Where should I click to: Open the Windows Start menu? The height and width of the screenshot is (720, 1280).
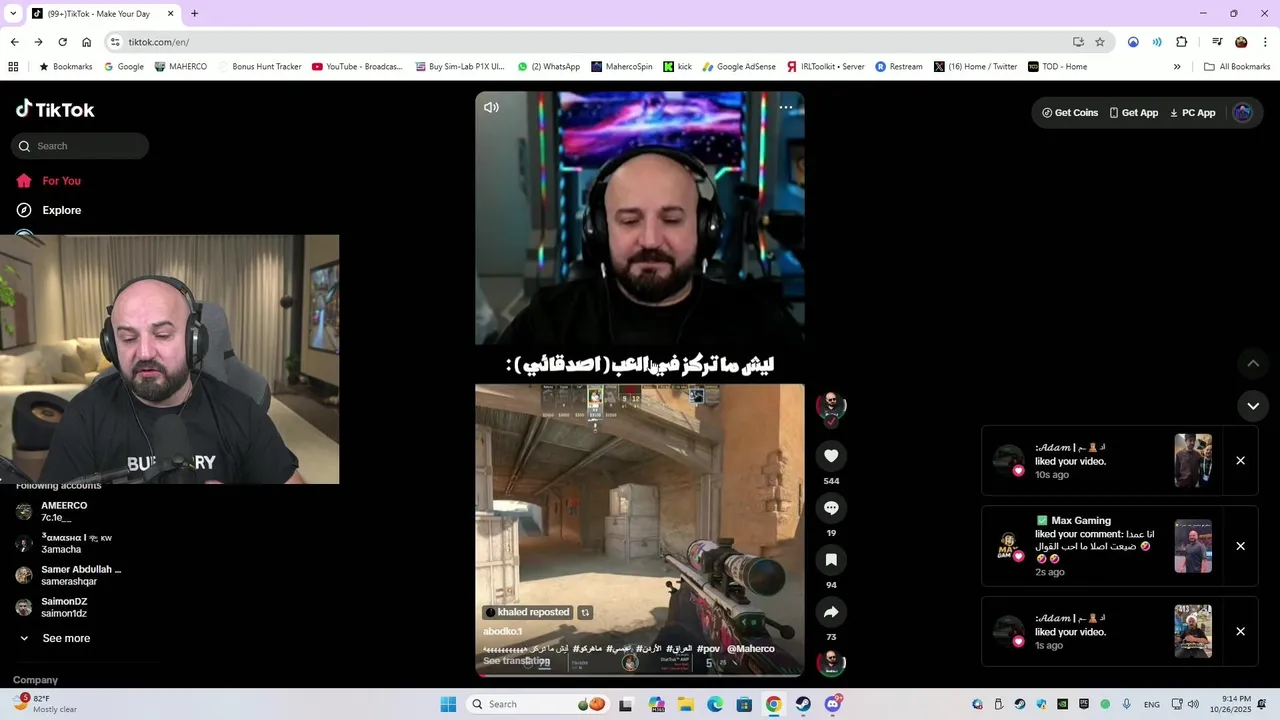tap(448, 704)
